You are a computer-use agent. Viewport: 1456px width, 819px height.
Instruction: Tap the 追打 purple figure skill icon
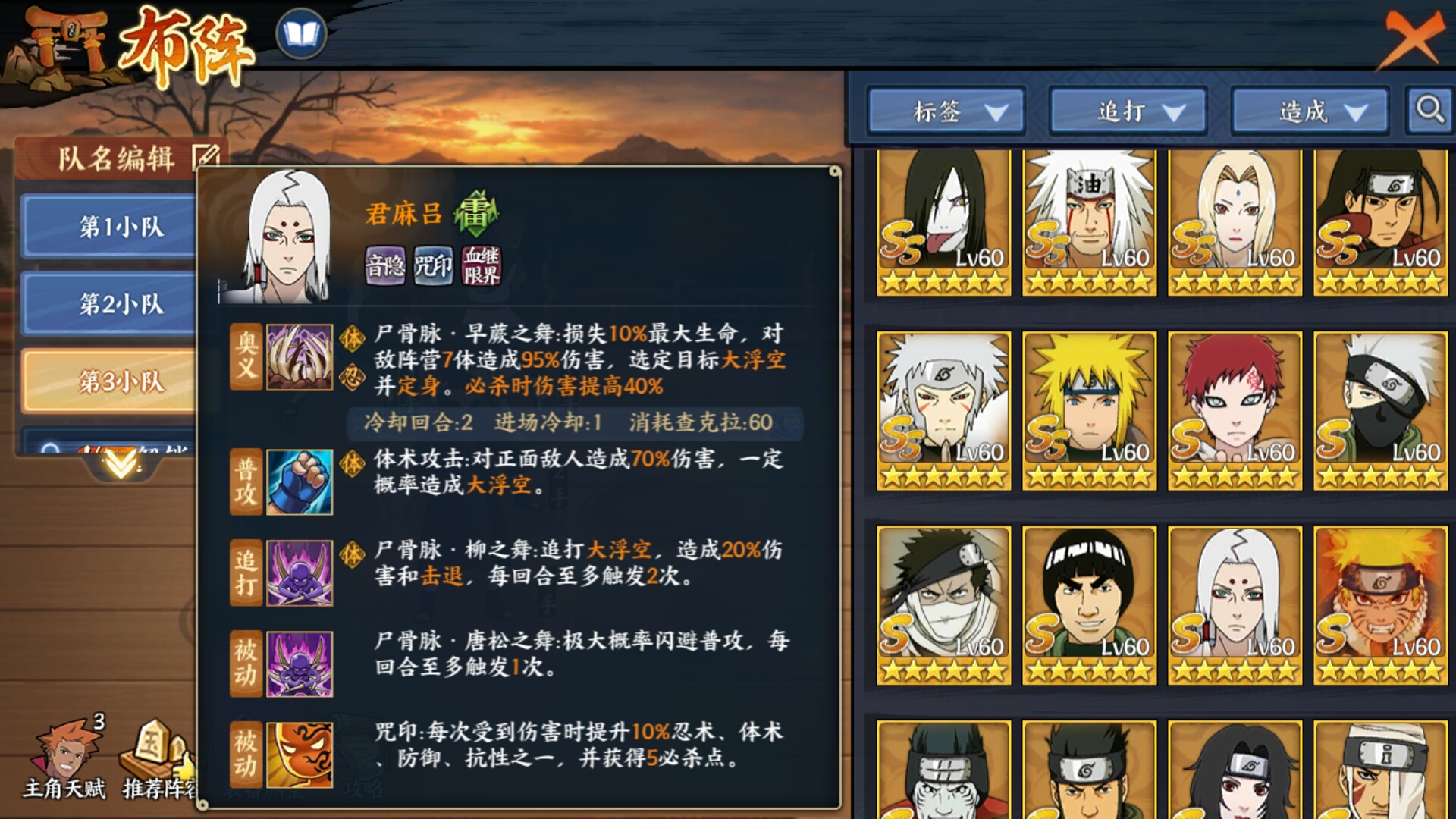[x=300, y=573]
